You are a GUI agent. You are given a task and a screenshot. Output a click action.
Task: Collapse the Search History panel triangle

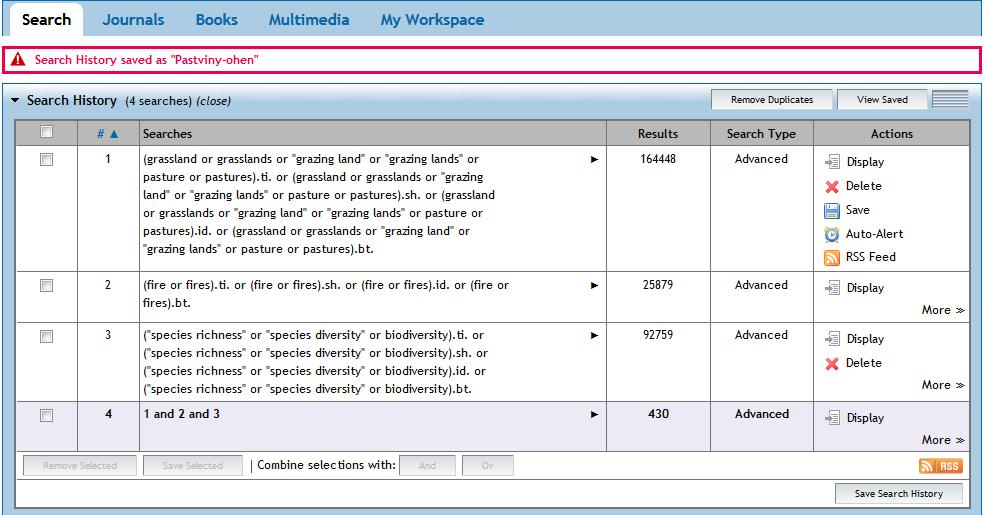coord(15,100)
